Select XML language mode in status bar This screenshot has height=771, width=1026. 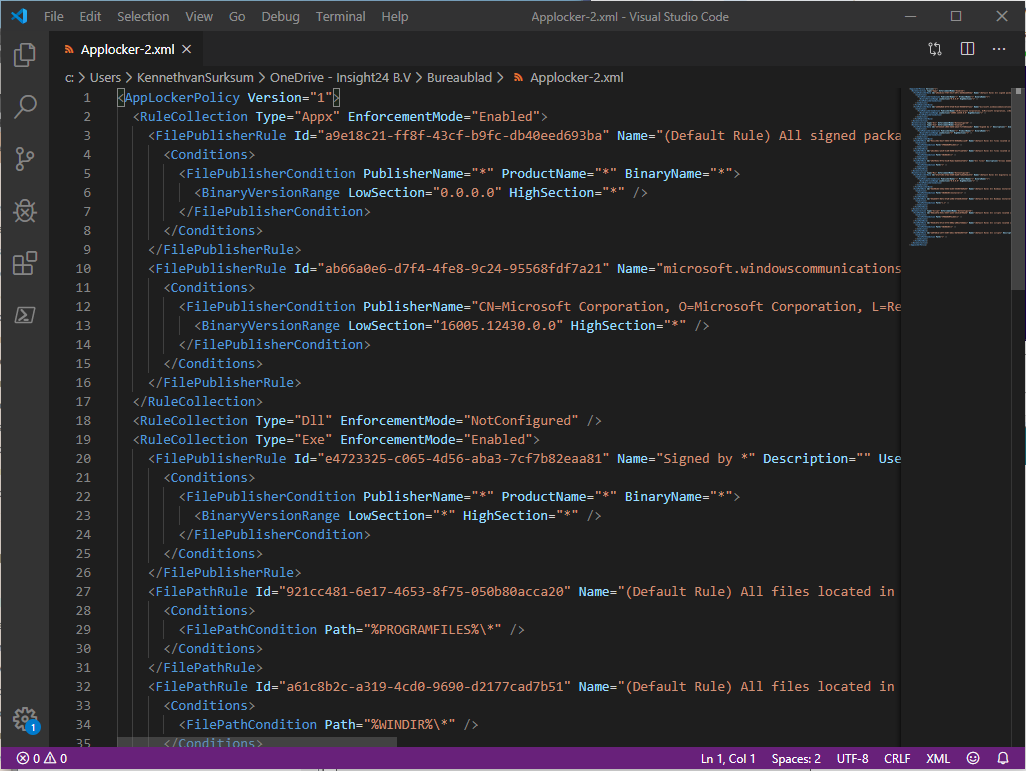(938, 759)
